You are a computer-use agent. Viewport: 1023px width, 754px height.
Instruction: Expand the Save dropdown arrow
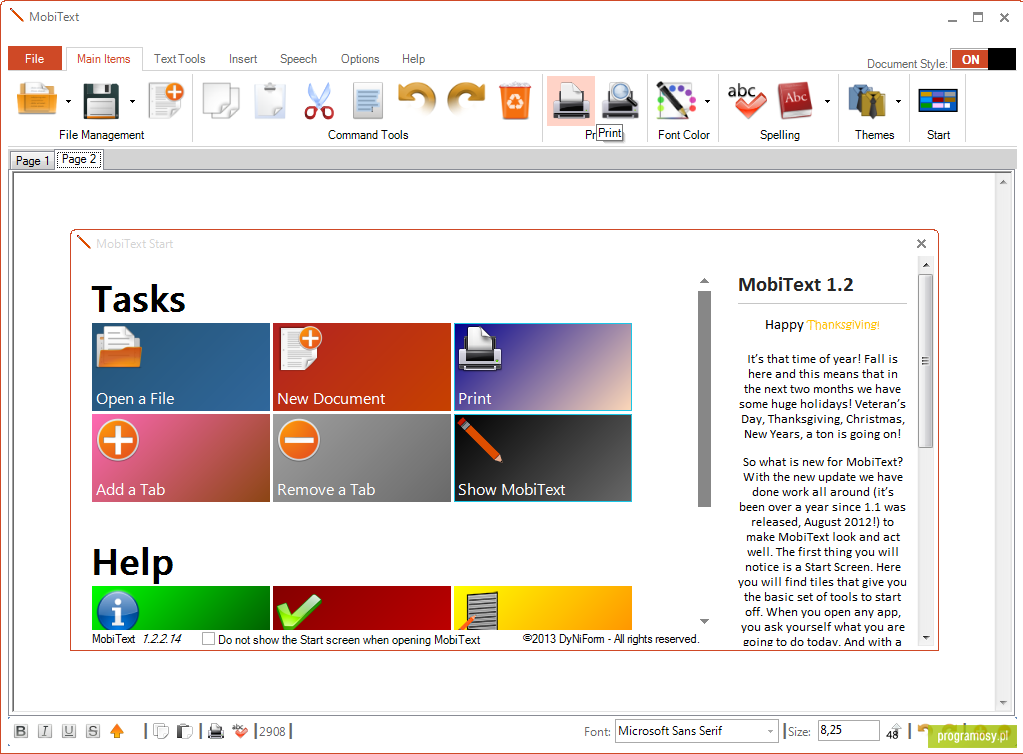(x=132, y=101)
